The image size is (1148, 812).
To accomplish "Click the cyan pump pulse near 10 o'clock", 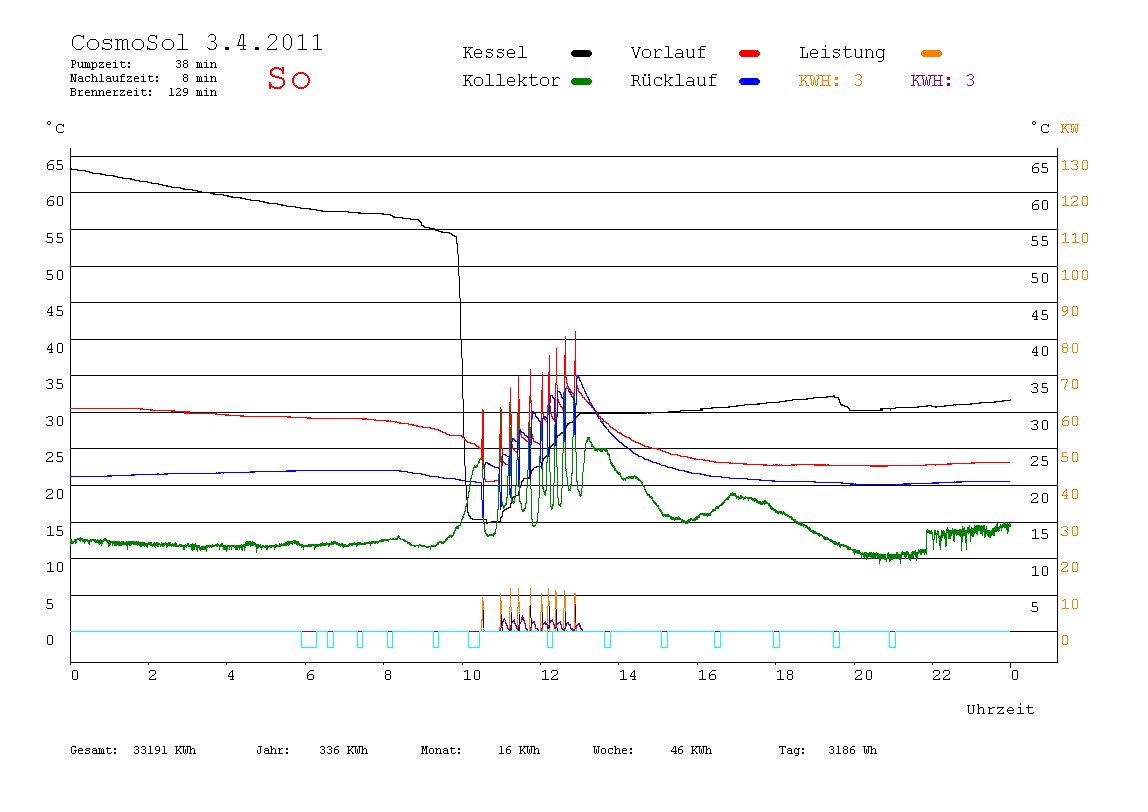I will coord(474,639).
